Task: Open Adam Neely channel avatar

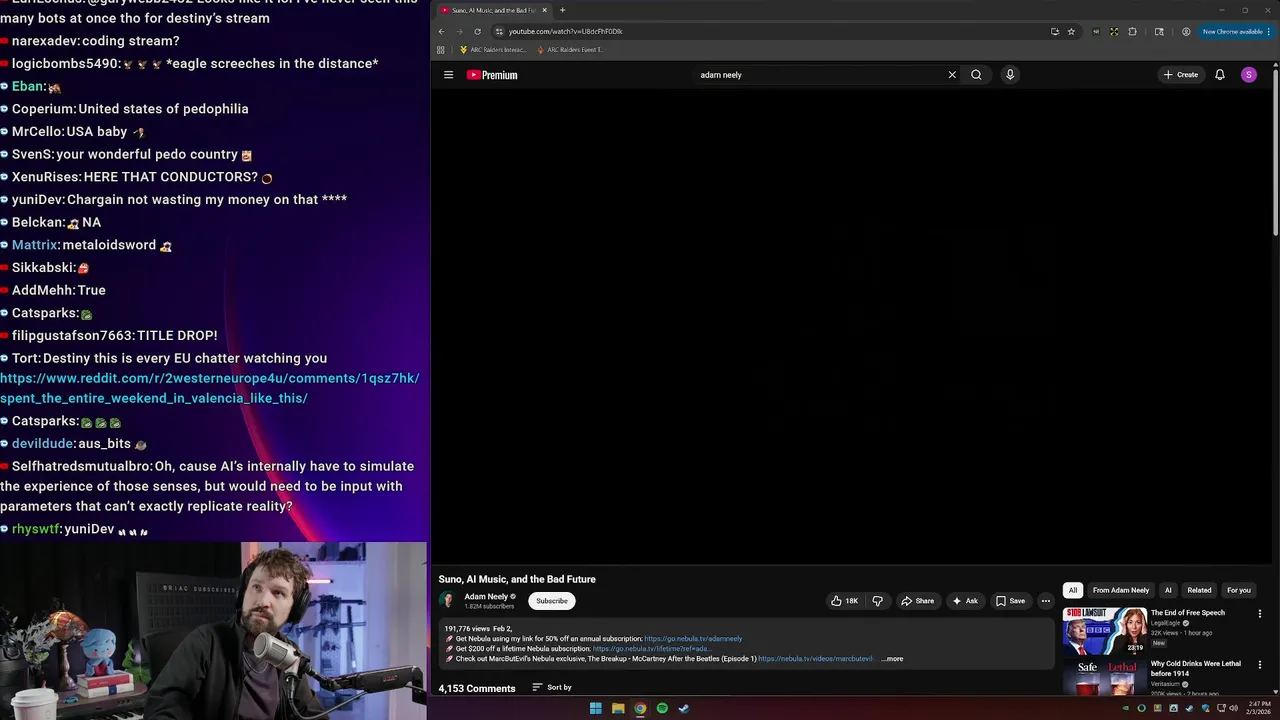Action: [x=447, y=601]
